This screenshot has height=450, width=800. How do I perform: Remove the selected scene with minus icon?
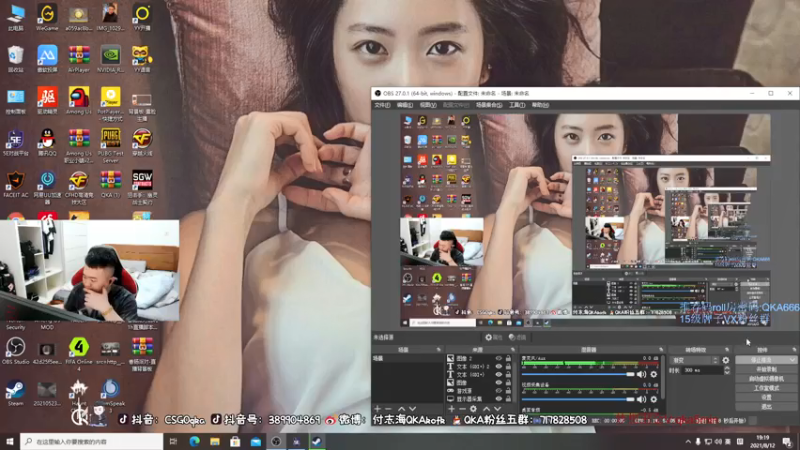pyautogui.click(x=388, y=409)
